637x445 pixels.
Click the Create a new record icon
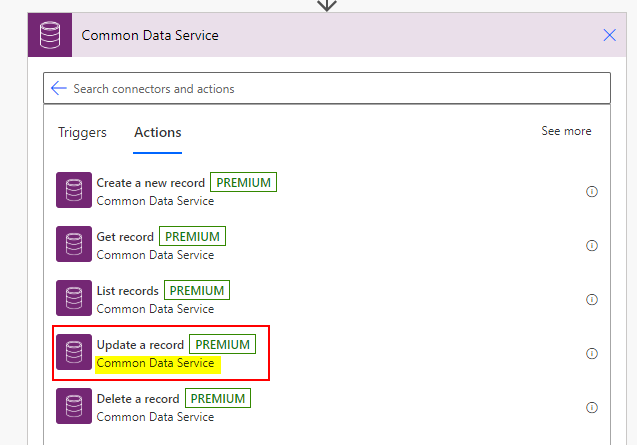73,191
